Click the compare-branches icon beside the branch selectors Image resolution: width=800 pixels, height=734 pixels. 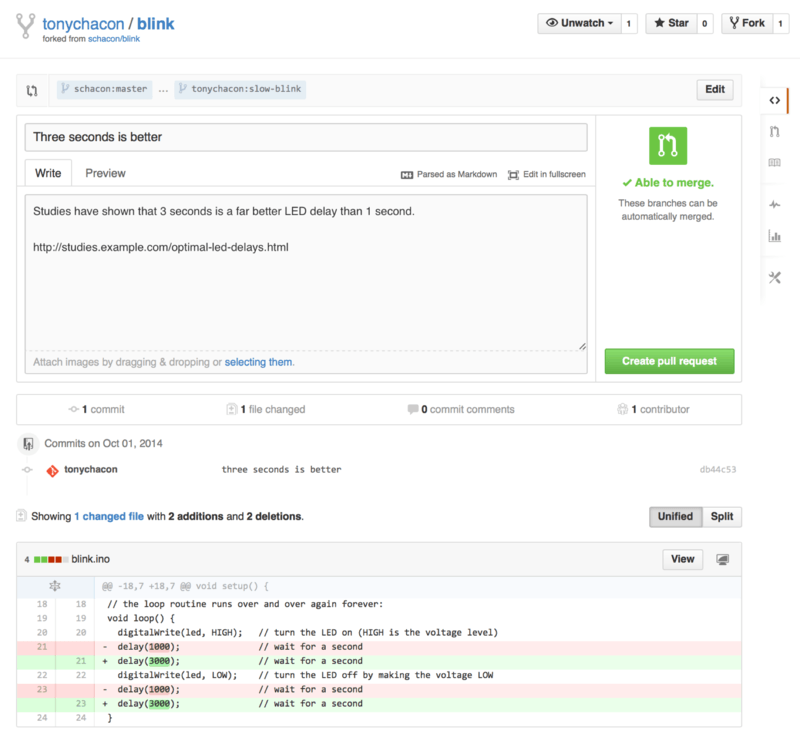pyautogui.click(x=31, y=89)
